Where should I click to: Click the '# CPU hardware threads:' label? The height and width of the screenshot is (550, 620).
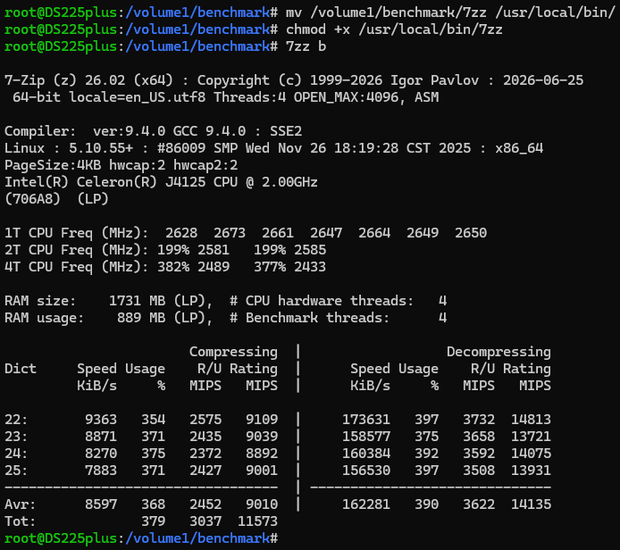(321, 301)
